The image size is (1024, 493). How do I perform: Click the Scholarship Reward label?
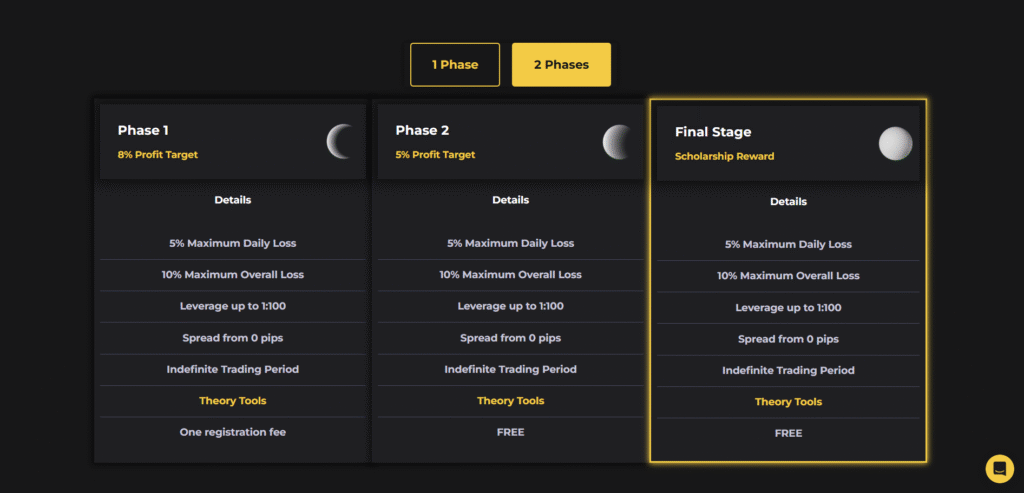[724, 157]
